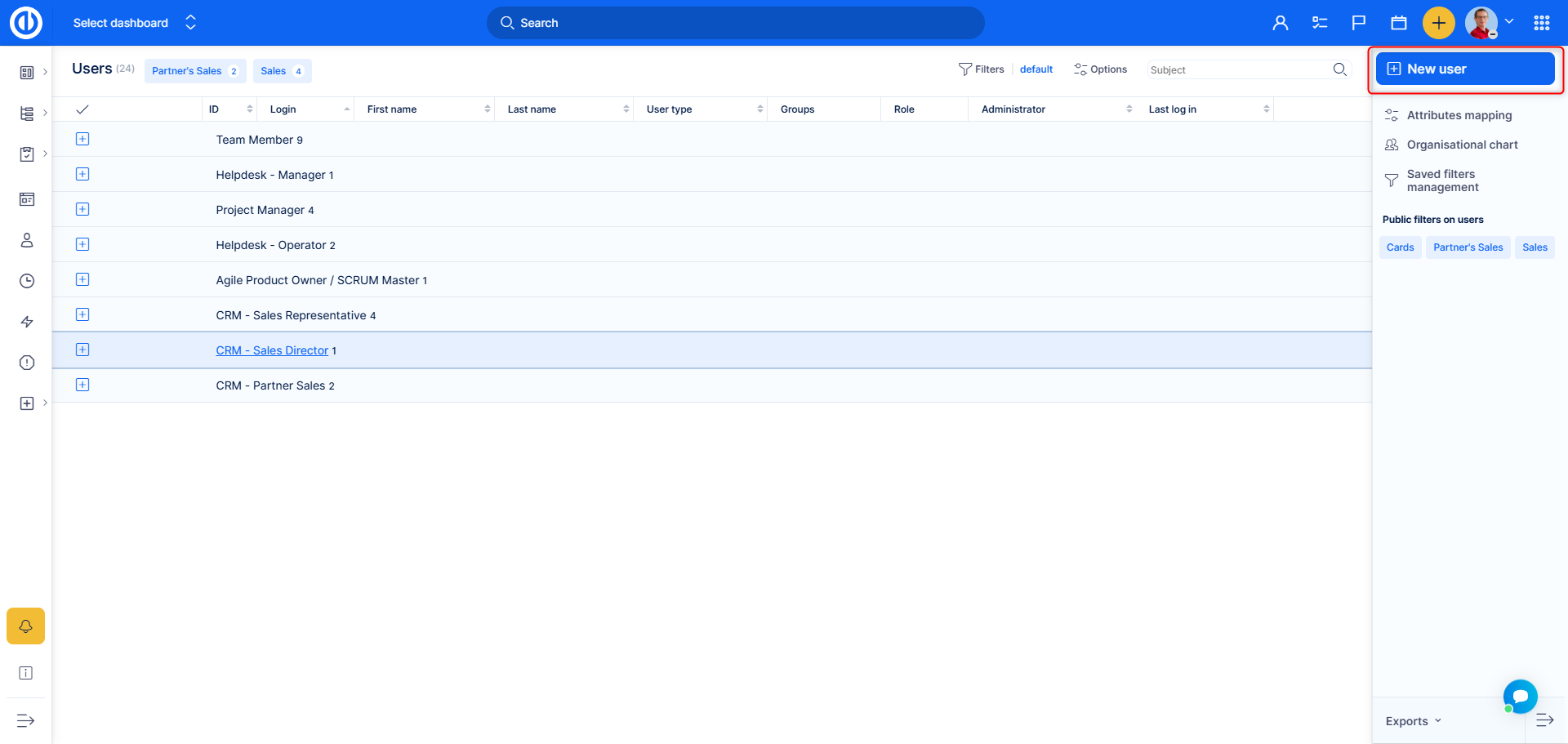This screenshot has height=744, width=1568.
Task: Toggle select-all checkmark in table header
Action: click(82, 109)
